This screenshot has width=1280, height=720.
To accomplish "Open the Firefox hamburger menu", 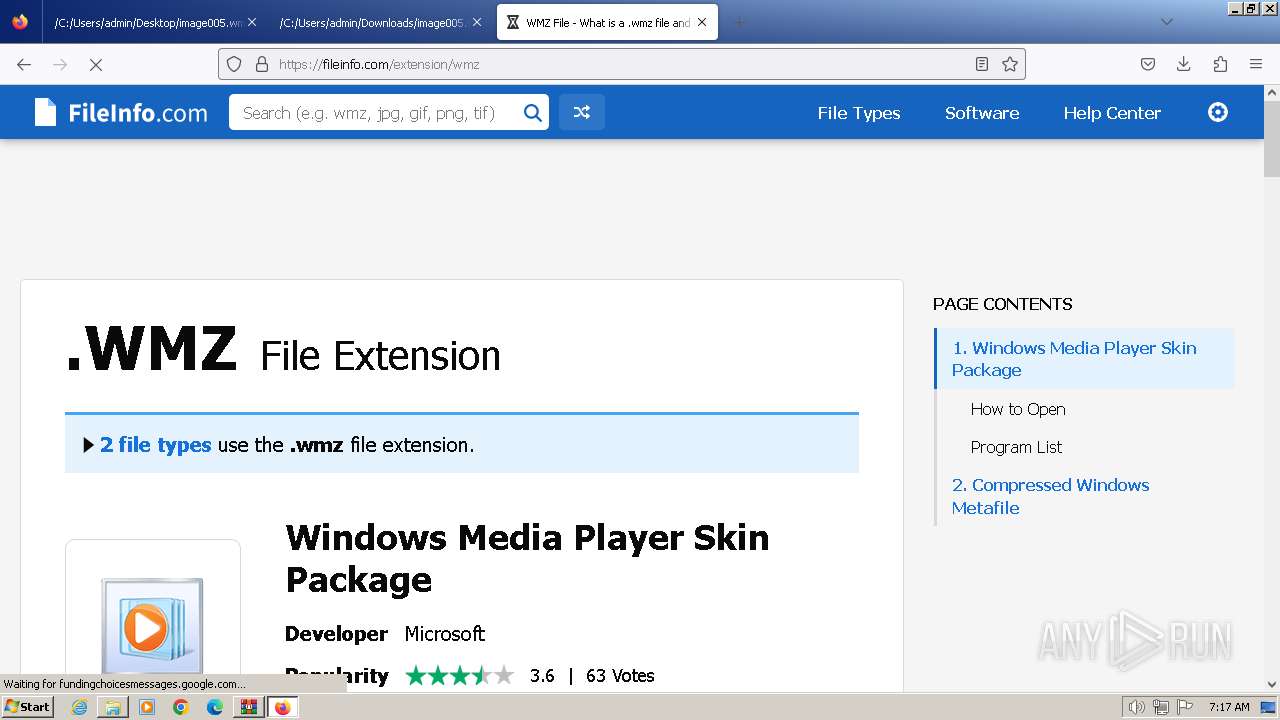I will pos(1256,64).
